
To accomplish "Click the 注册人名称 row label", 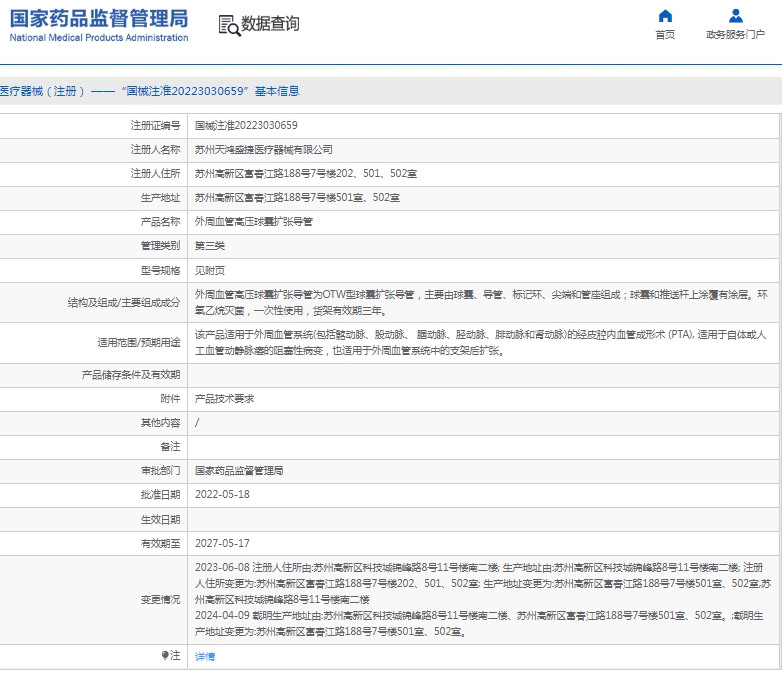I will pos(155,149).
